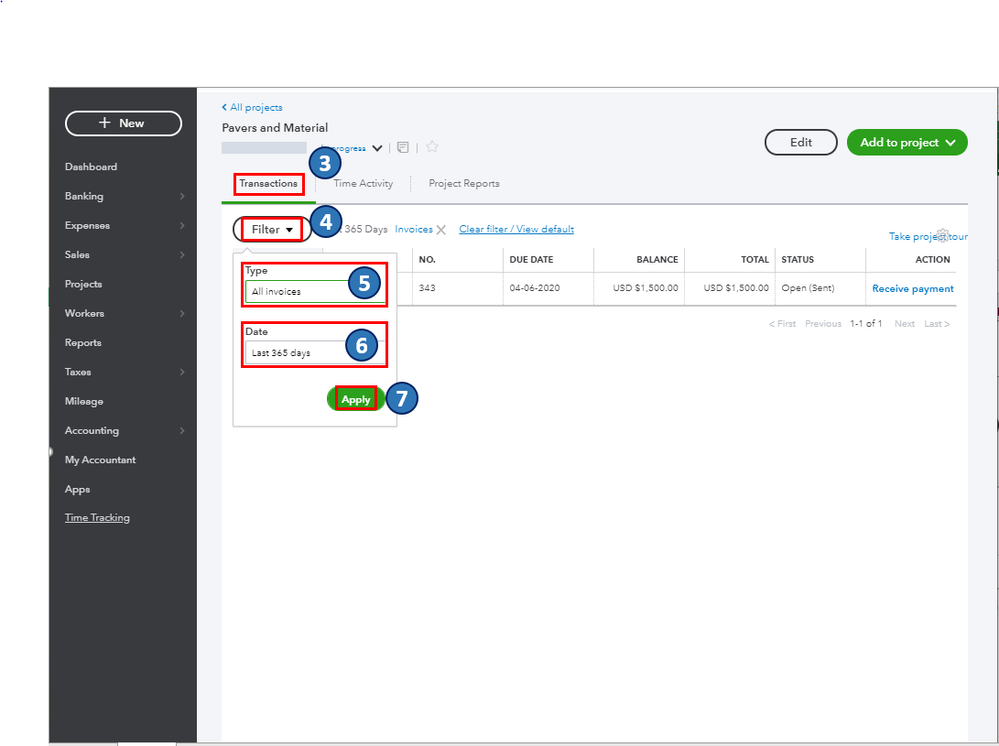
Task: Open the Type dropdown showing All invoices
Action: (x=315, y=292)
